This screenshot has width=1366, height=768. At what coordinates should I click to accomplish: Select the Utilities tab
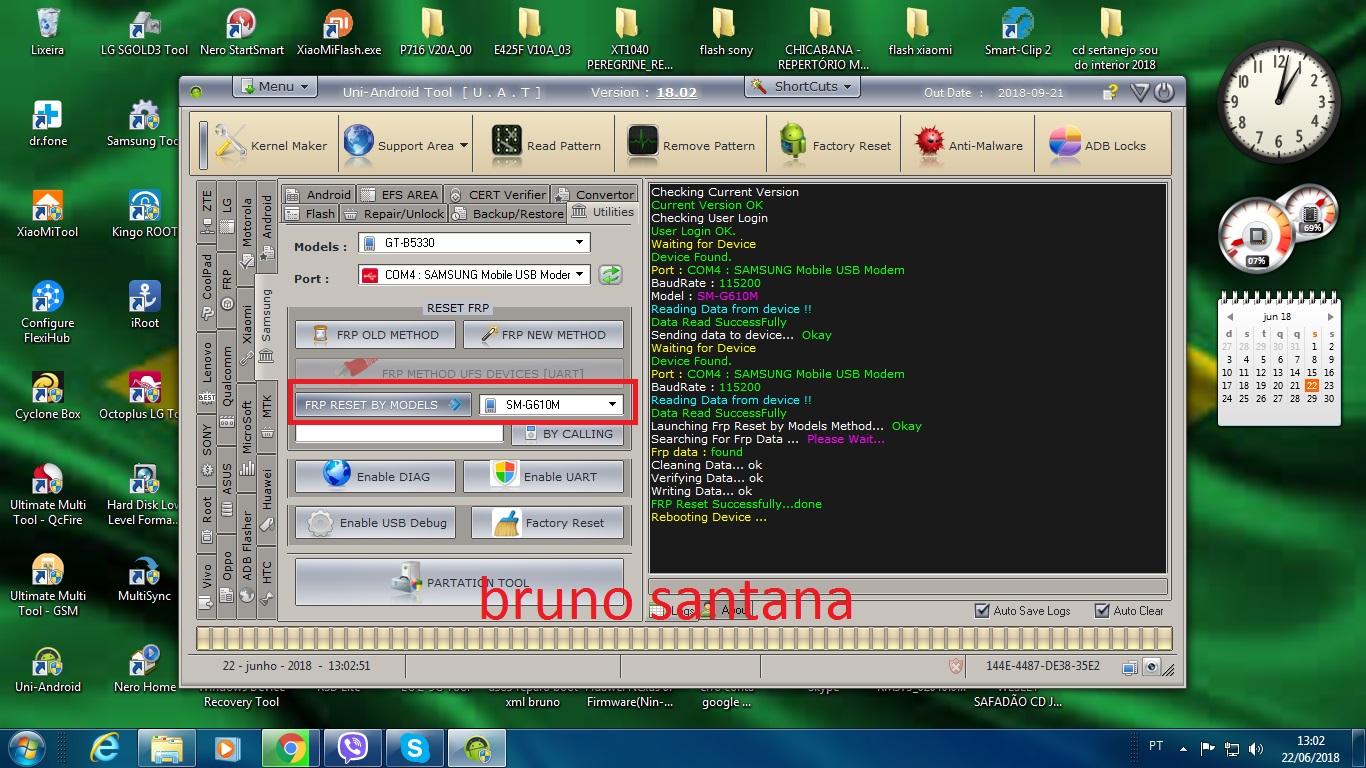pyautogui.click(x=602, y=212)
